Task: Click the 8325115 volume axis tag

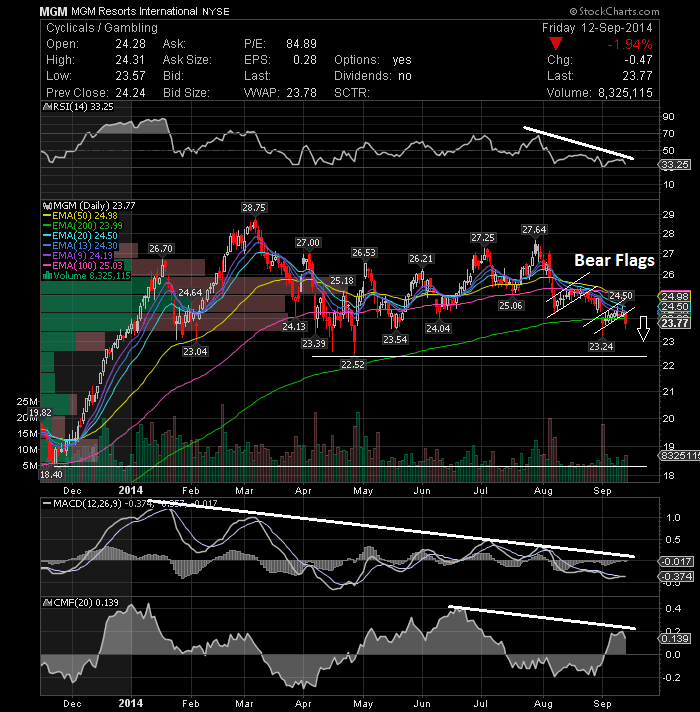Action: tap(679, 455)
